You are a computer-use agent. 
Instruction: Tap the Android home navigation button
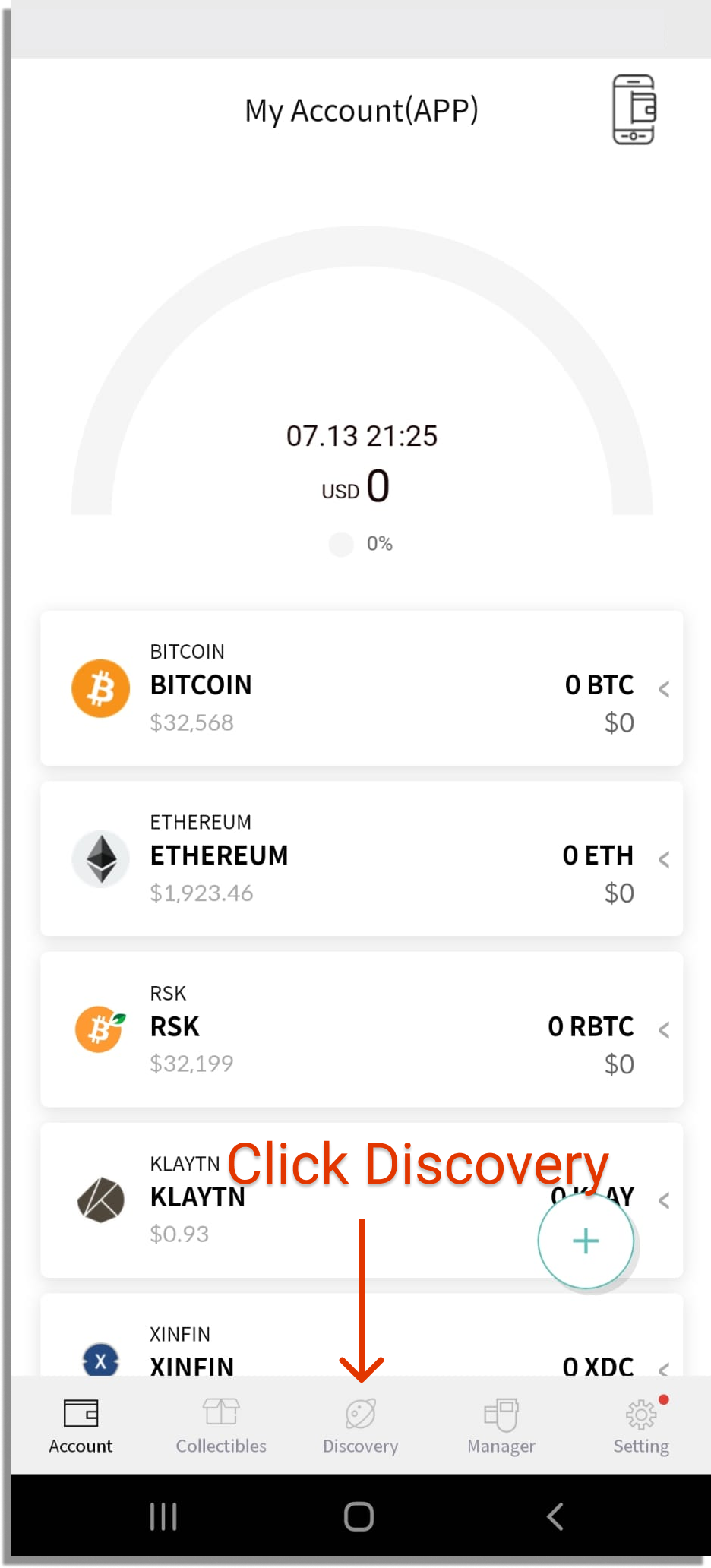(359, 1516)
